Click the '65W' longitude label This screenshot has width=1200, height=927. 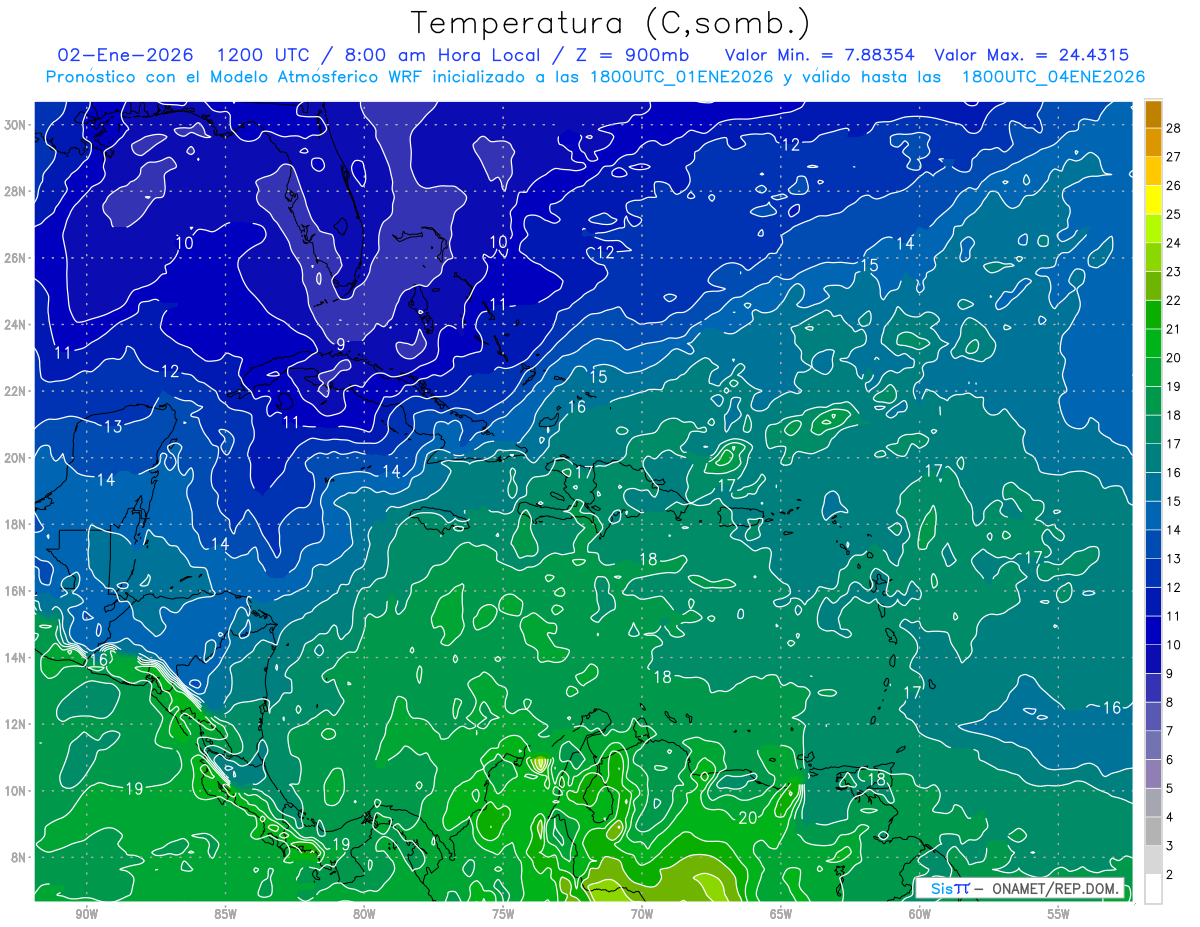(781, 914)
